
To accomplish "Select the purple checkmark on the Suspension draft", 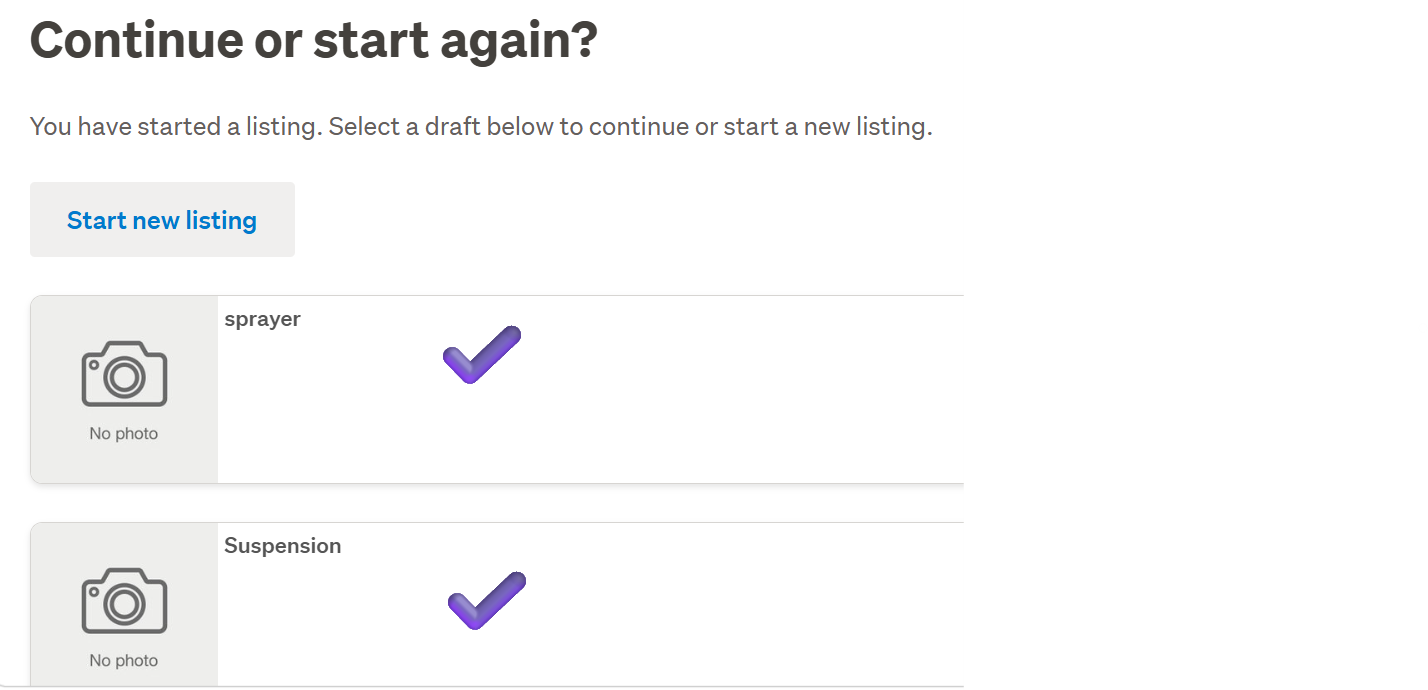I will (x=487, y=600).
